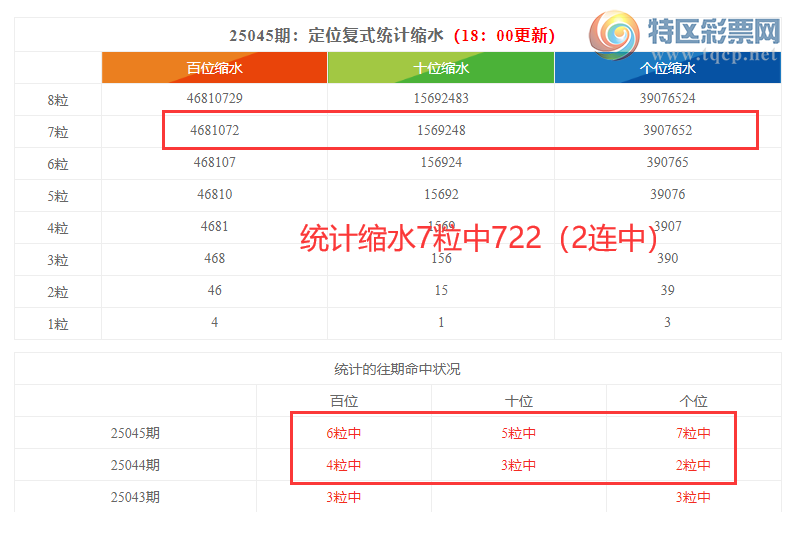This screenshot has height=546, width=790.
Task: Click the 6粒 tens value 156924
Action: coord(441,163)
